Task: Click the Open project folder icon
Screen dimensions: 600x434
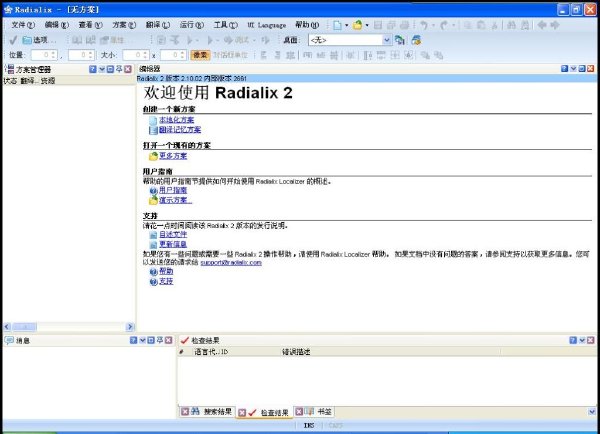Action: pyautogui.click(x=357, y=25)
